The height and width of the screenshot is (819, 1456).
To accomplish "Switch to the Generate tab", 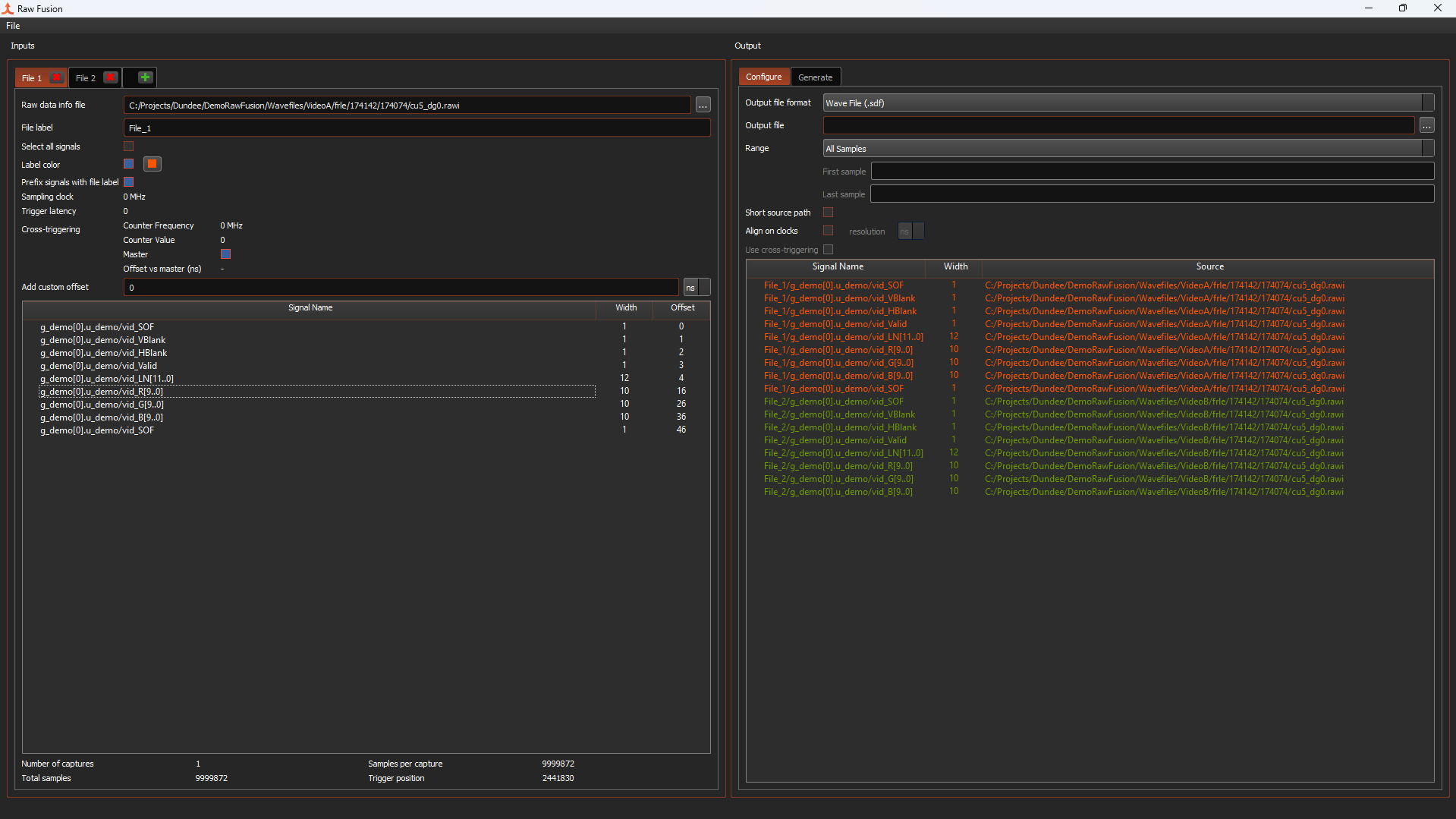I will pyautogui.click(x=815, y=77).
